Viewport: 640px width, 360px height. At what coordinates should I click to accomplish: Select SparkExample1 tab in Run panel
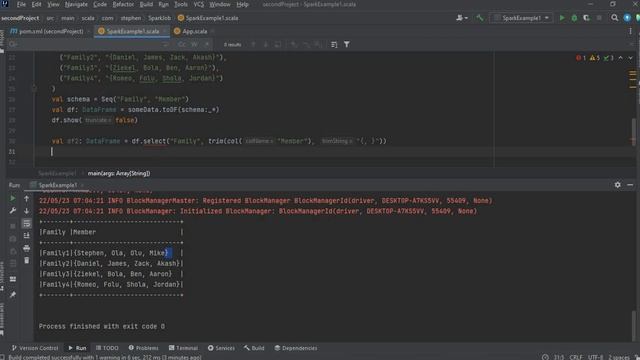tap(57, 185)
